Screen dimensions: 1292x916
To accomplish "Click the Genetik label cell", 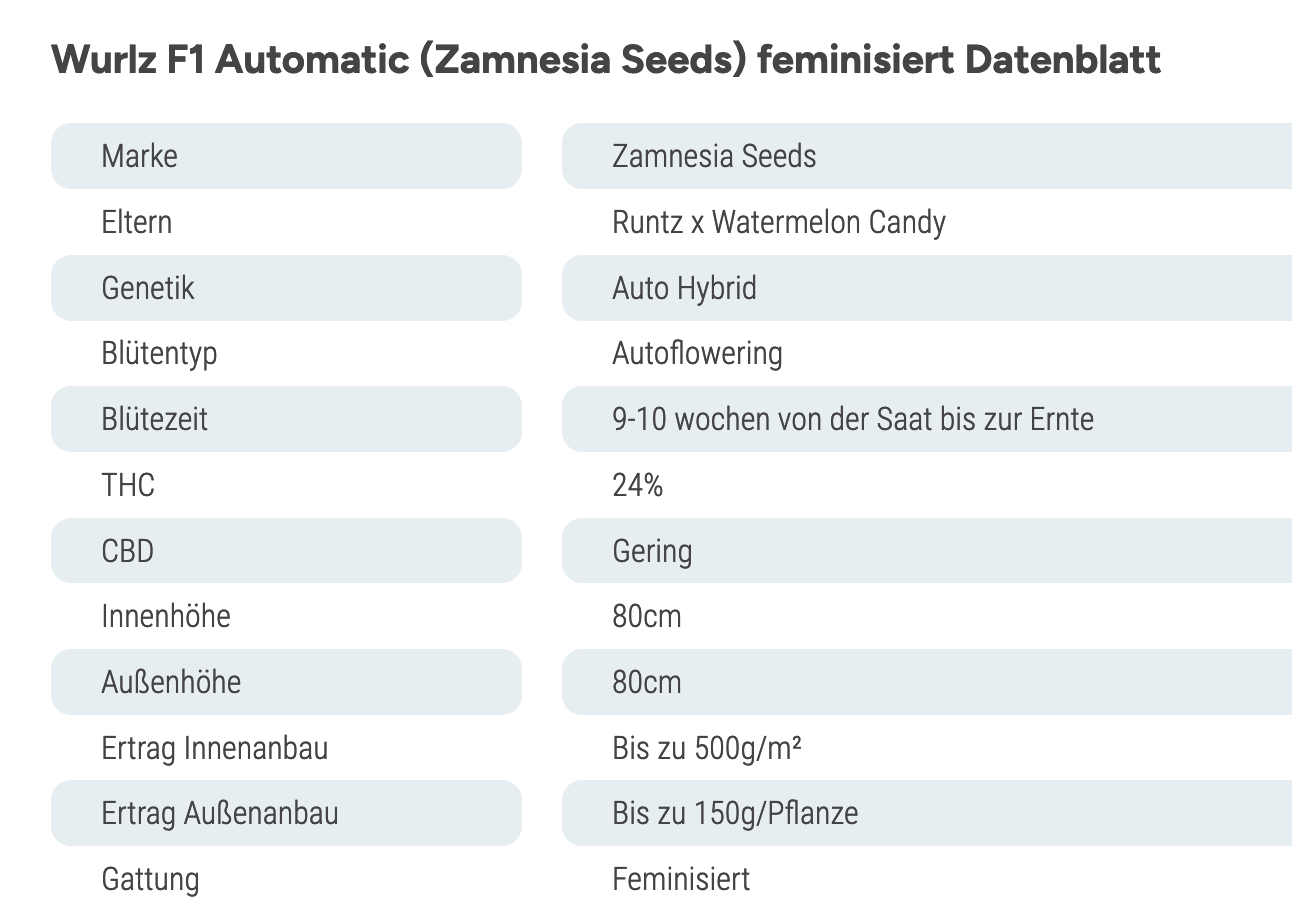I will pyautogui.click(x=286, y=288).
